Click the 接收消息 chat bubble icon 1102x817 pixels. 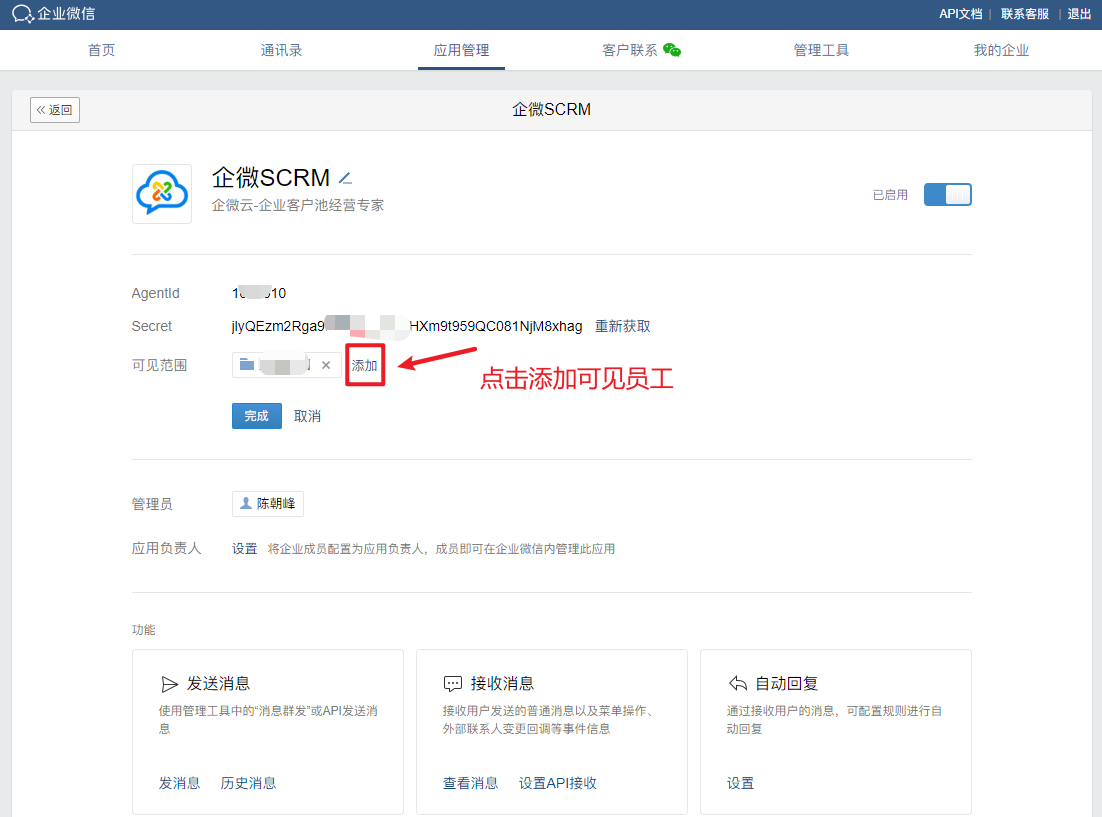point(453,684)
